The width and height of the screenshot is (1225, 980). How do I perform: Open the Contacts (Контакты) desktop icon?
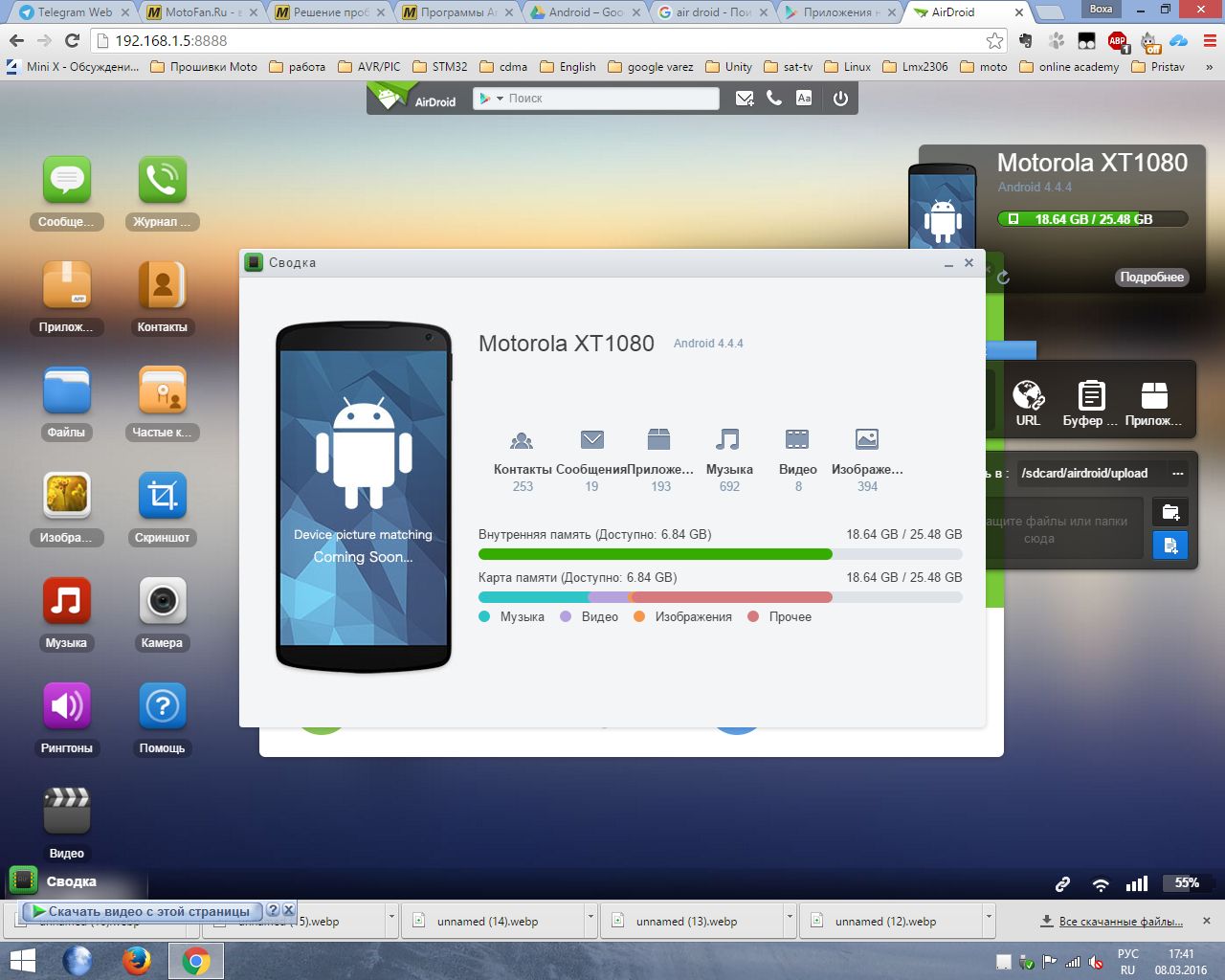pyautogui.click(x=162, y=285)
